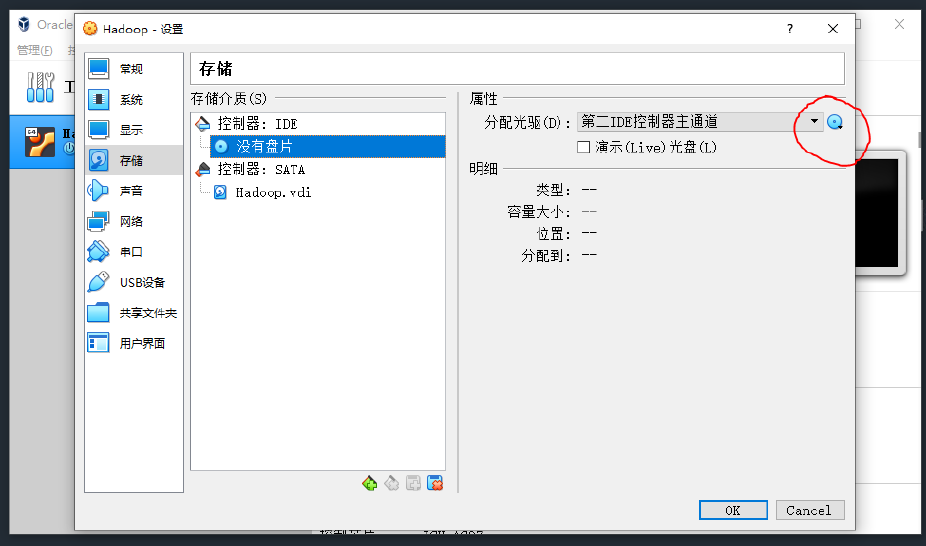Select the 控制器: SATA controller row
Image resolution: width=926 pixels, height=546 pixels.
coord(318,169)
